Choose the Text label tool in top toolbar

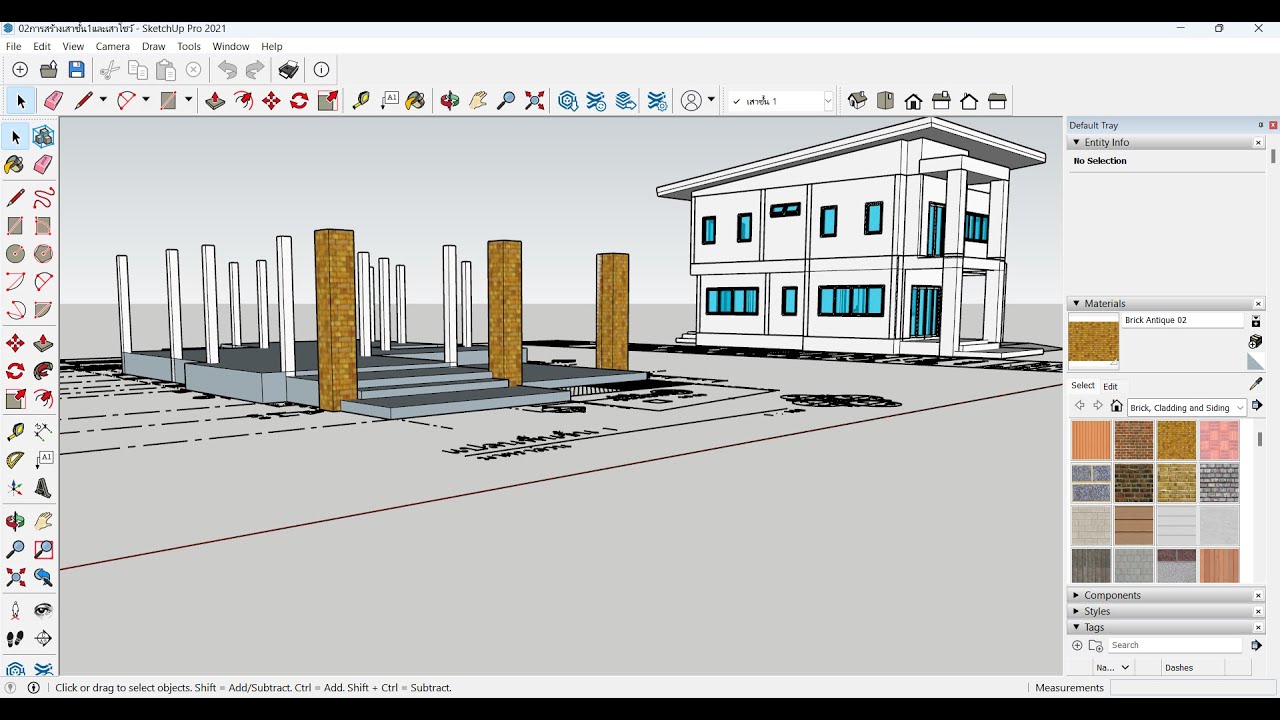(389, 101)
